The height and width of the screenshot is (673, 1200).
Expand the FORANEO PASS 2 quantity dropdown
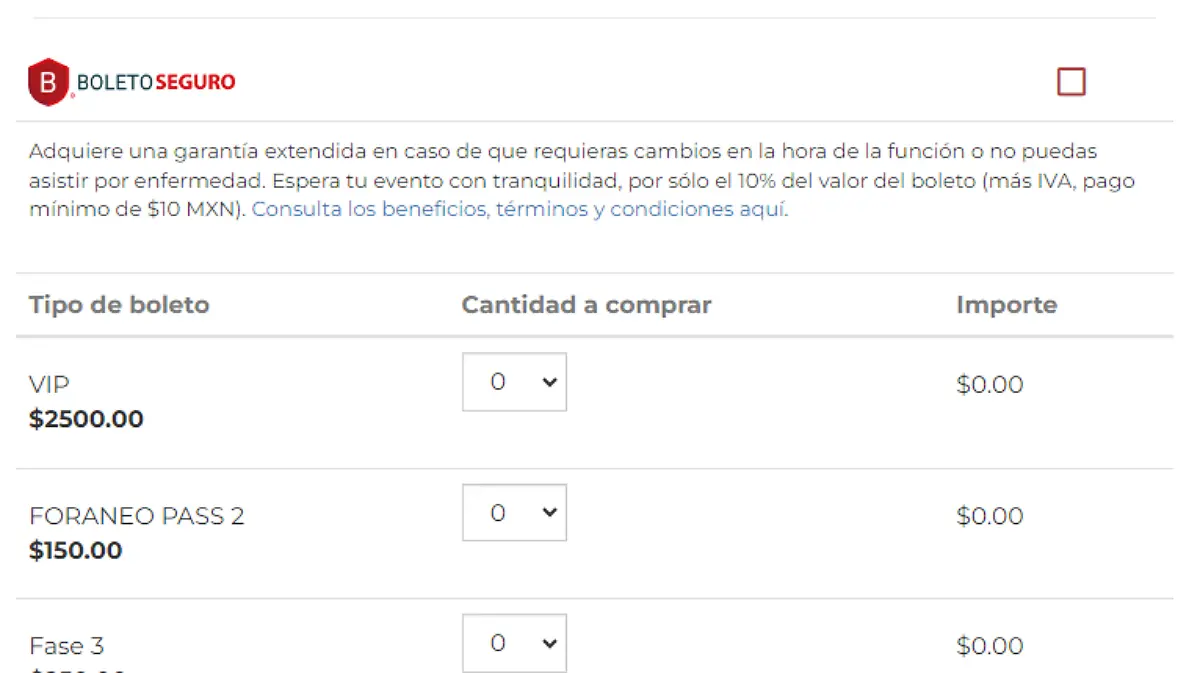coord(514,513)
